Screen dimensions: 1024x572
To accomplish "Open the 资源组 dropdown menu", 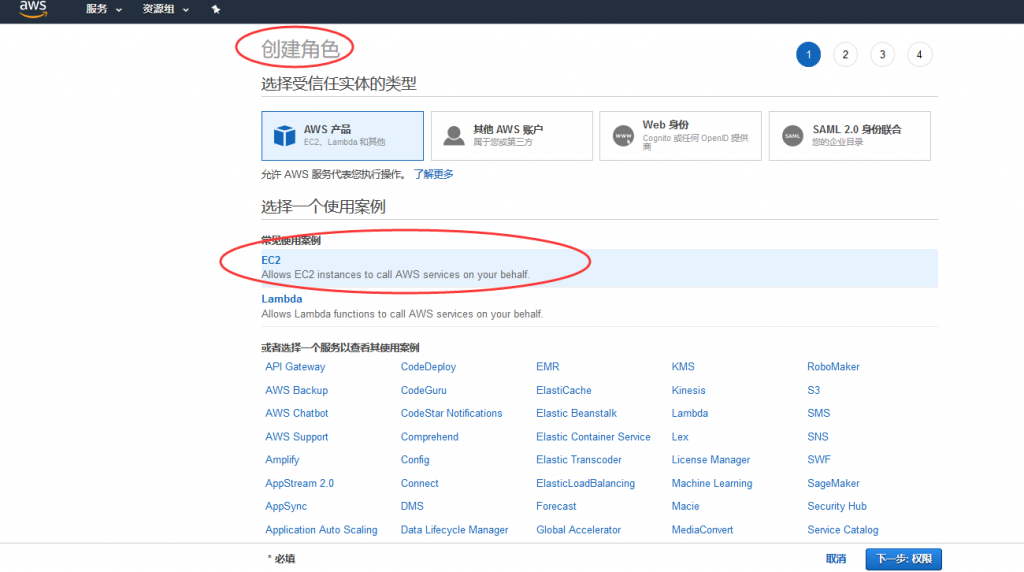I will click(x=166, y=9).
